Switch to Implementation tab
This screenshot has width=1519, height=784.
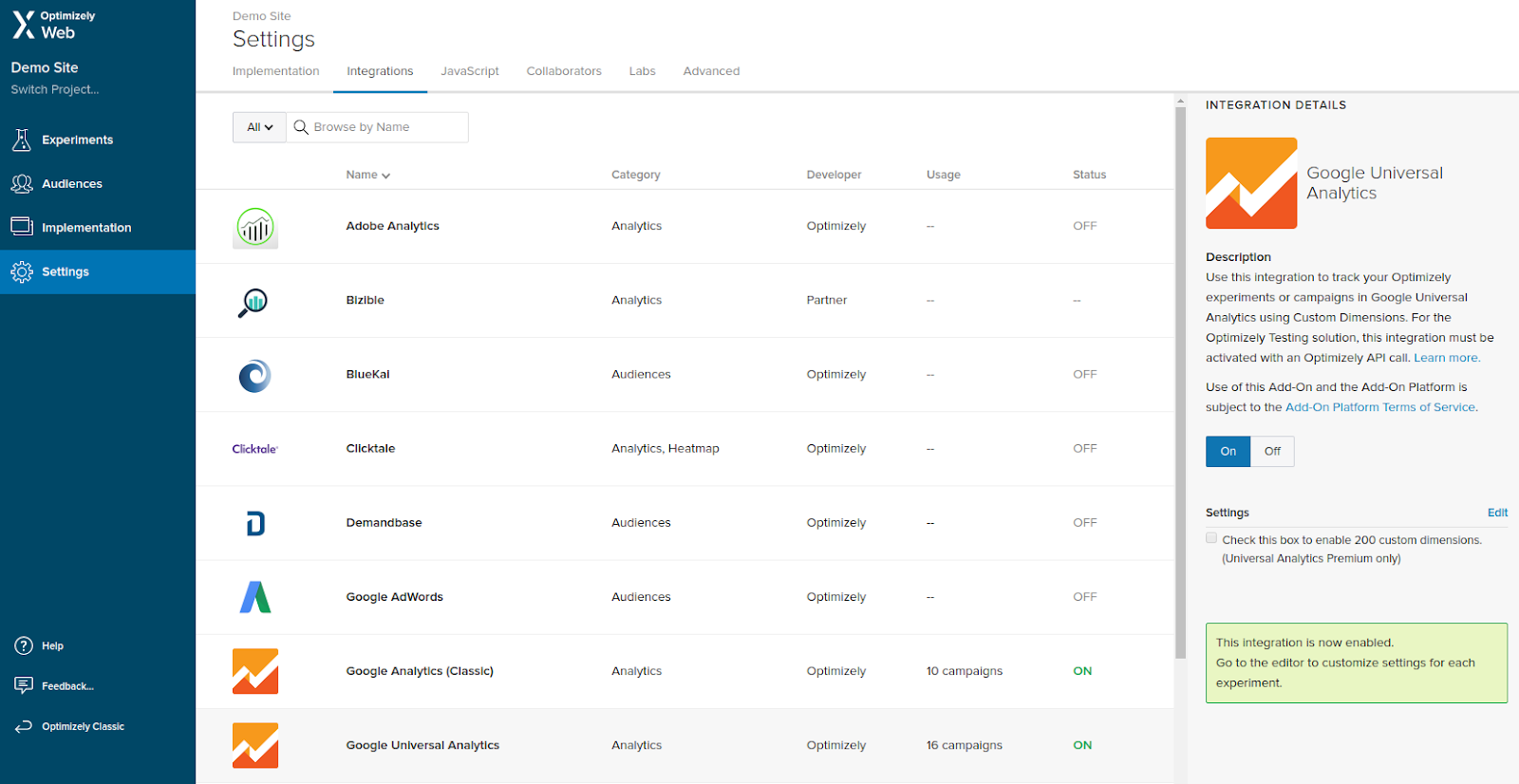point(275,71)
